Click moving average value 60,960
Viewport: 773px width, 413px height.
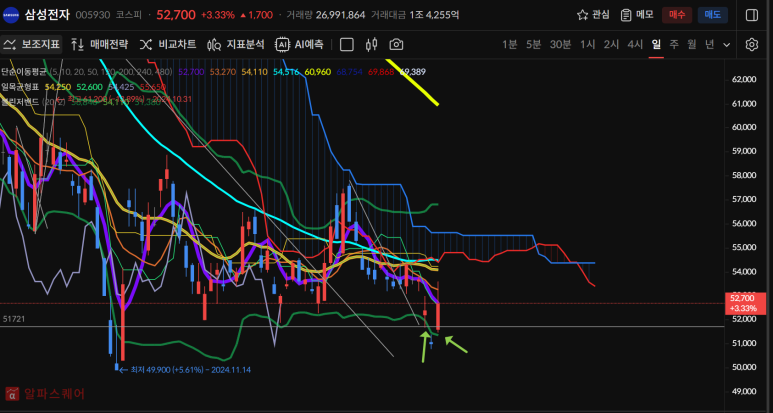pos(318,72)
